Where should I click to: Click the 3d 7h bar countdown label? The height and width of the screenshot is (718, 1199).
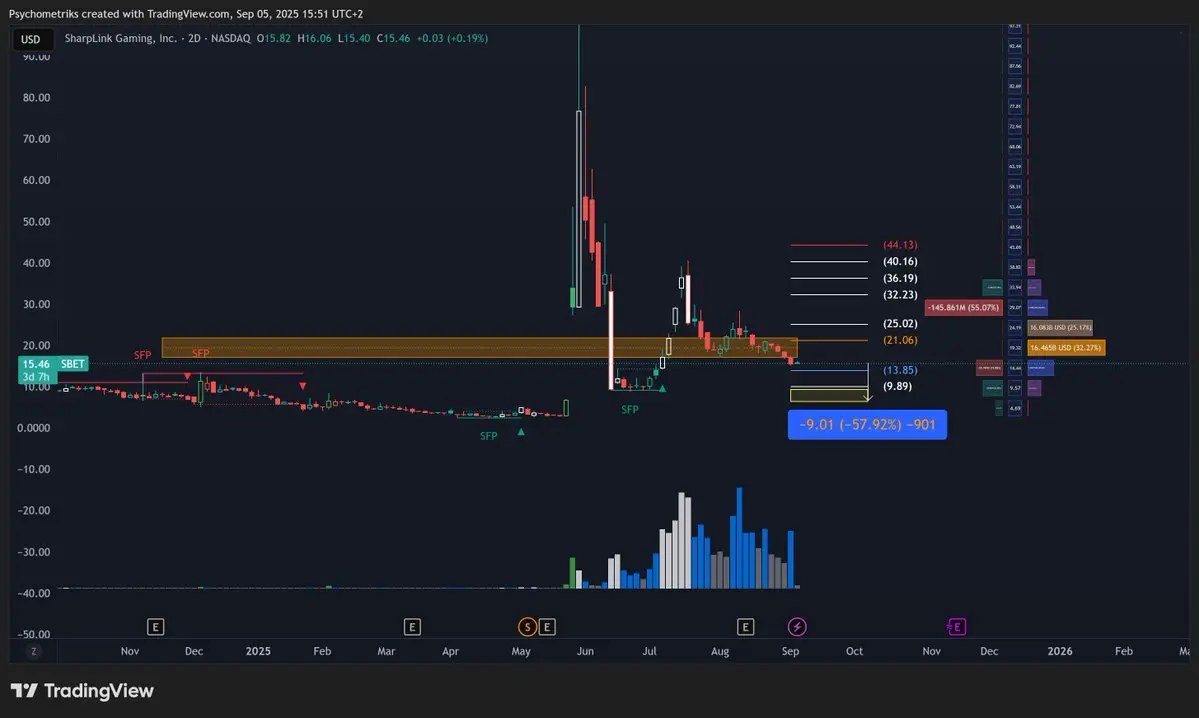point(36,377)
